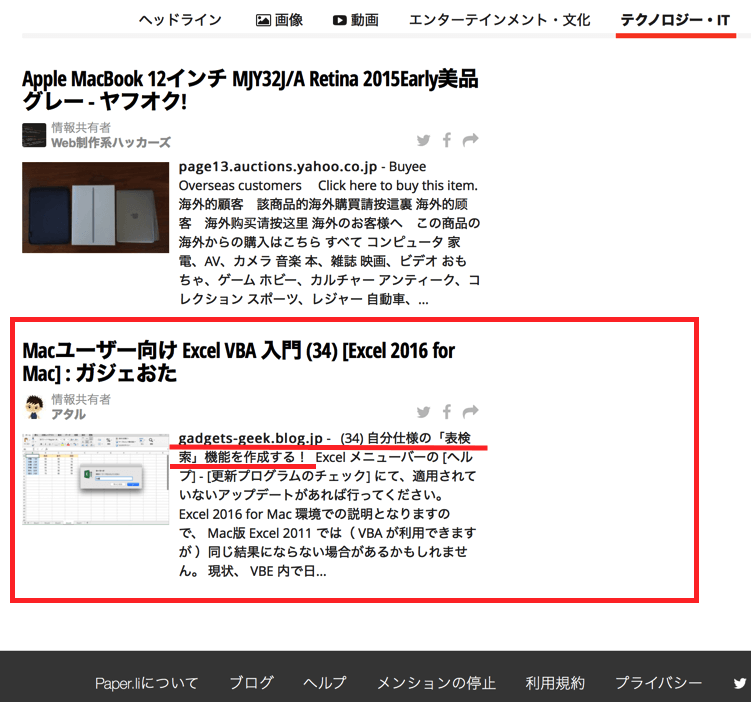Open the Macユーザー向け Excel VBA 入門 headline
Viewport: 751px width, 702px height.
239,362
